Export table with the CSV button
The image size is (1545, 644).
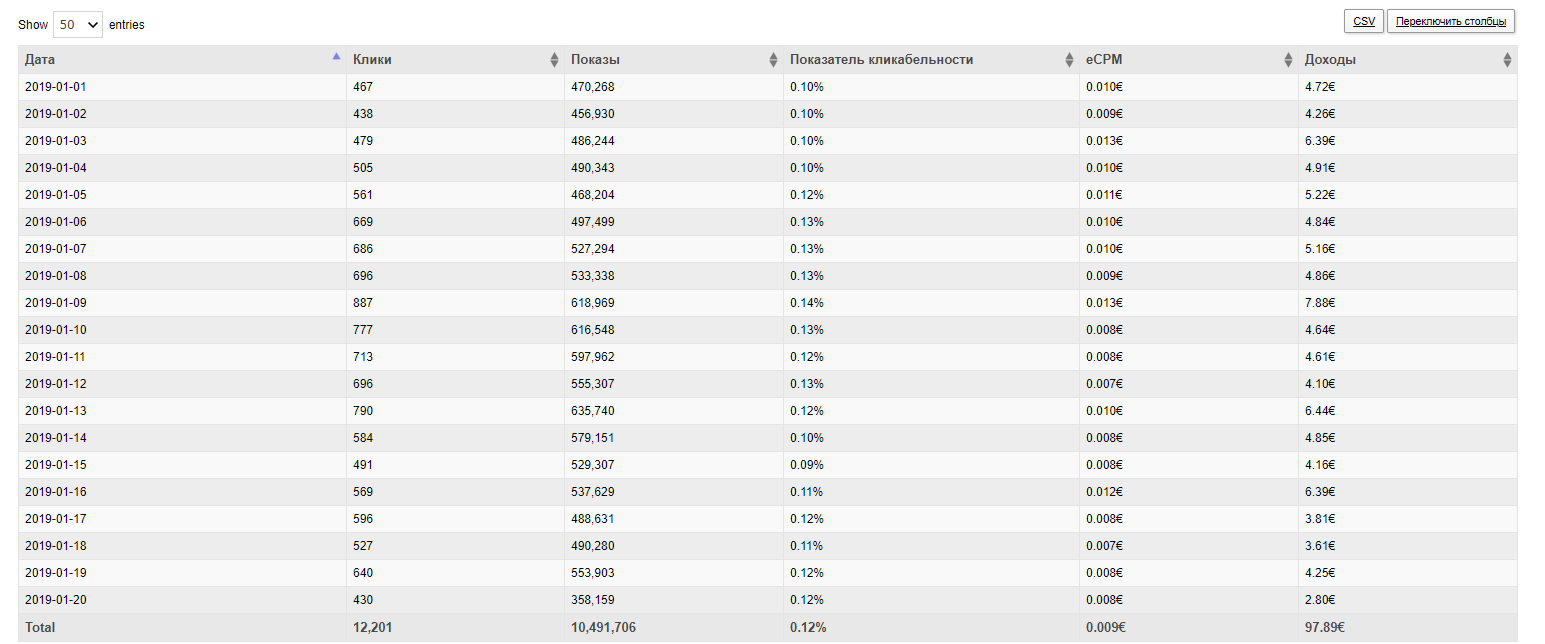point(1364,21)
